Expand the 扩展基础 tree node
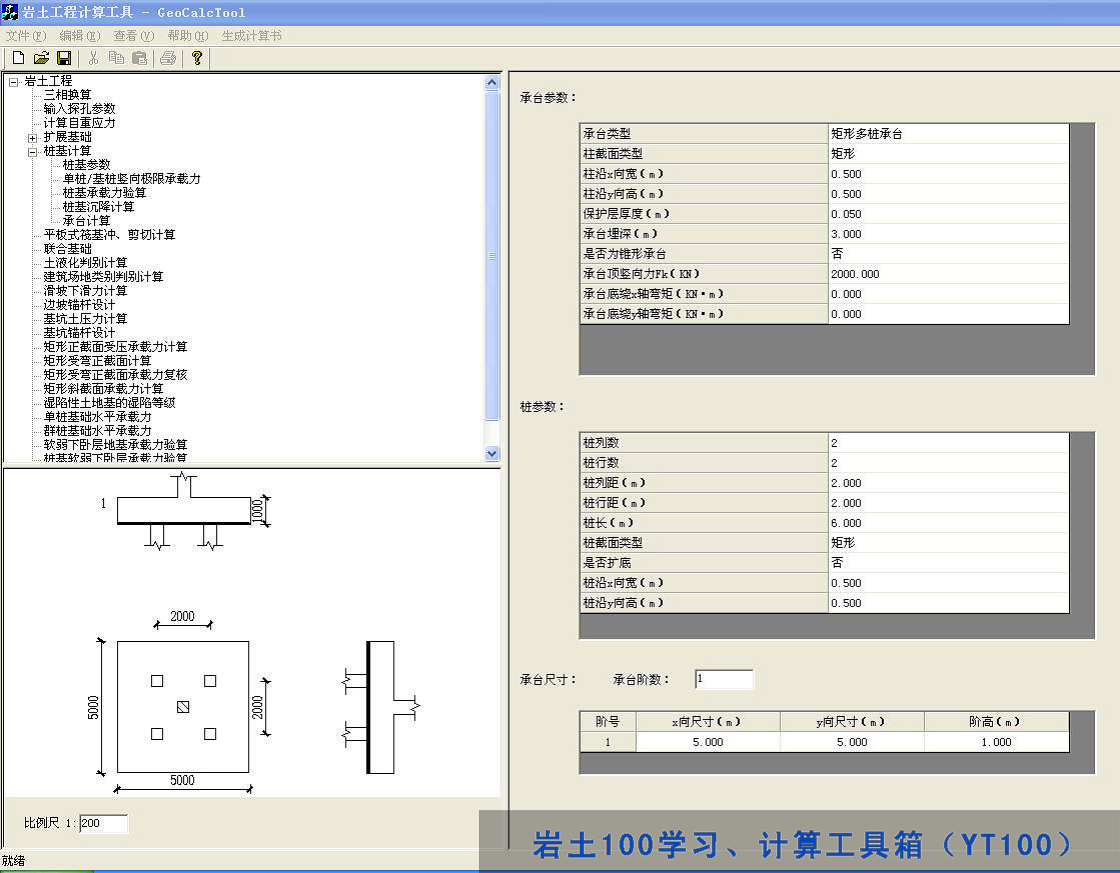Image resolution: width=1120 pixels, height=873 pixels. coord(32,138)
